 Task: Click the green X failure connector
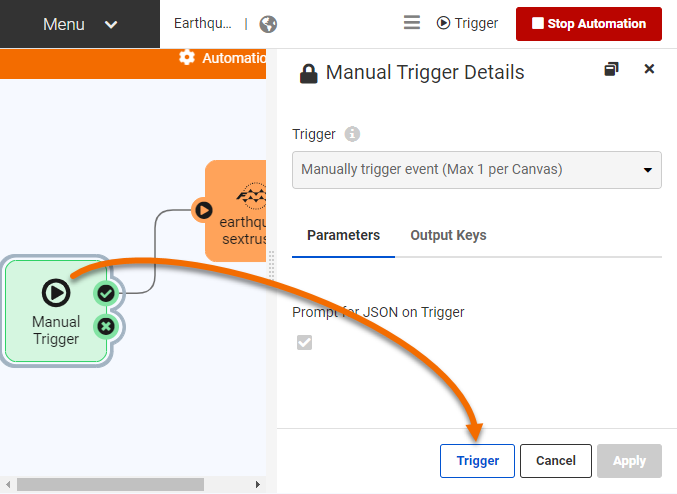tap(106, 326)
